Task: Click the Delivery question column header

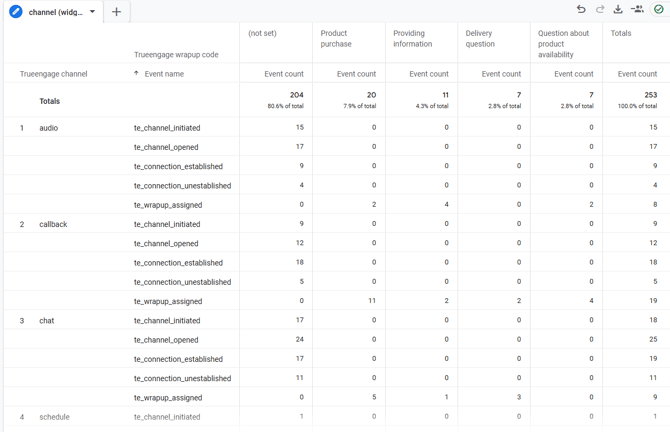Action: [x=480, y=39]
